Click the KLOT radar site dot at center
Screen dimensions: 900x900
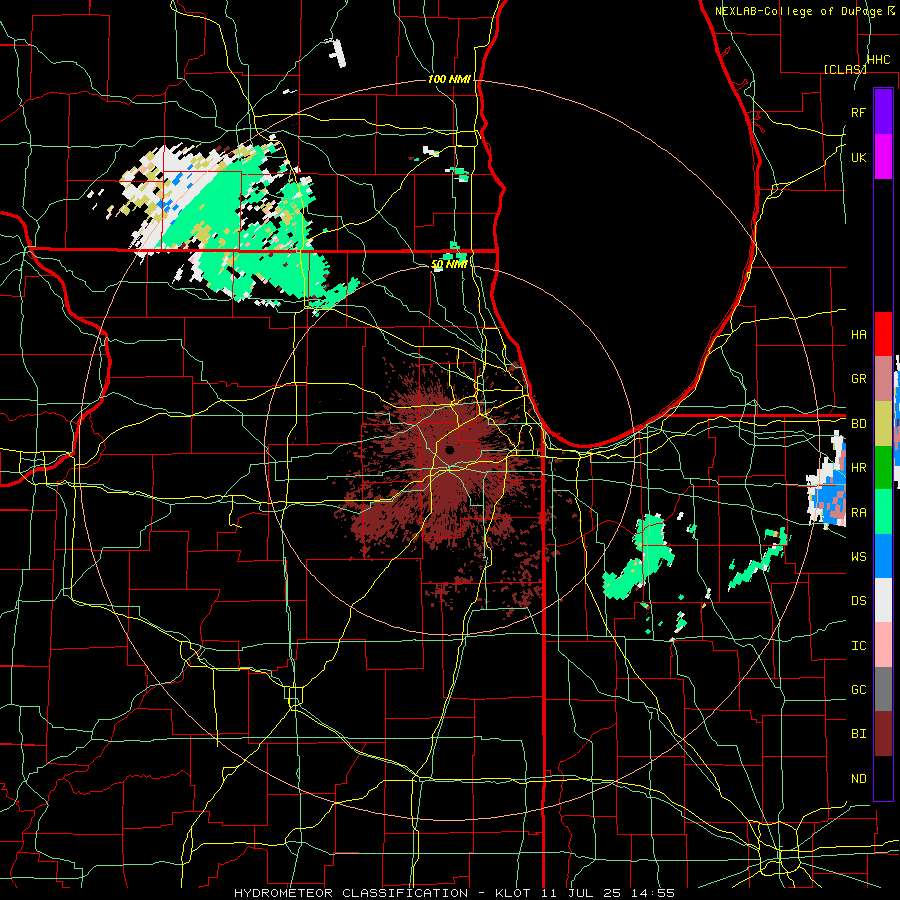coord(449,449)
